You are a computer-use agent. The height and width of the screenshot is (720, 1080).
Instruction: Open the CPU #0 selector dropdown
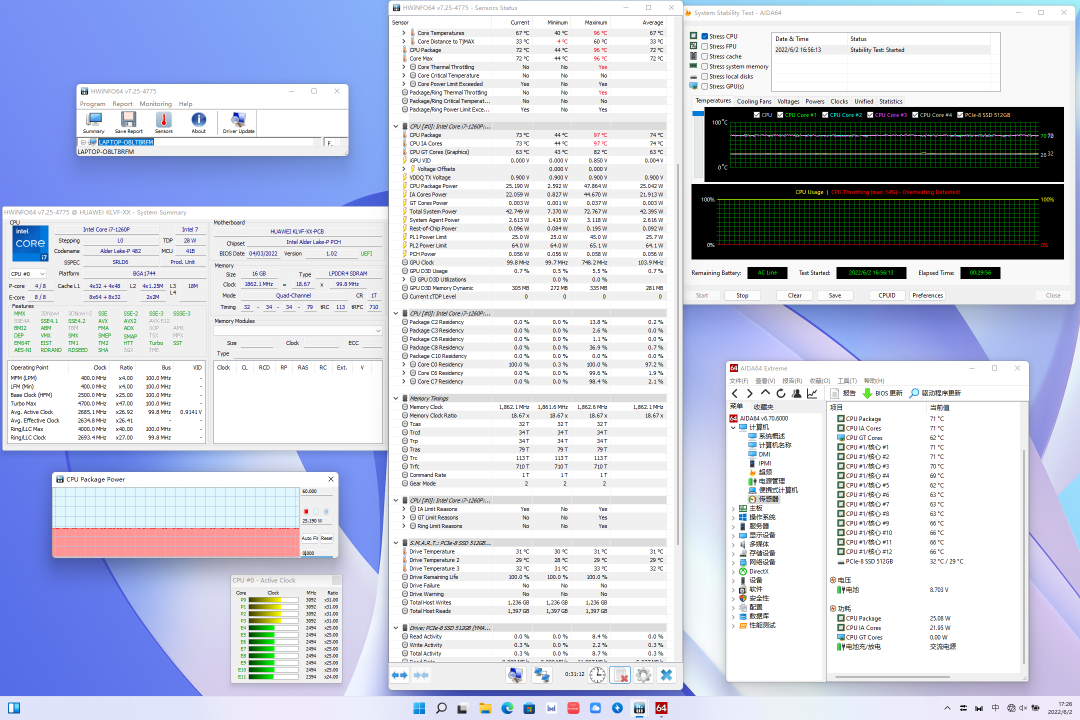[x=28, y=273]
